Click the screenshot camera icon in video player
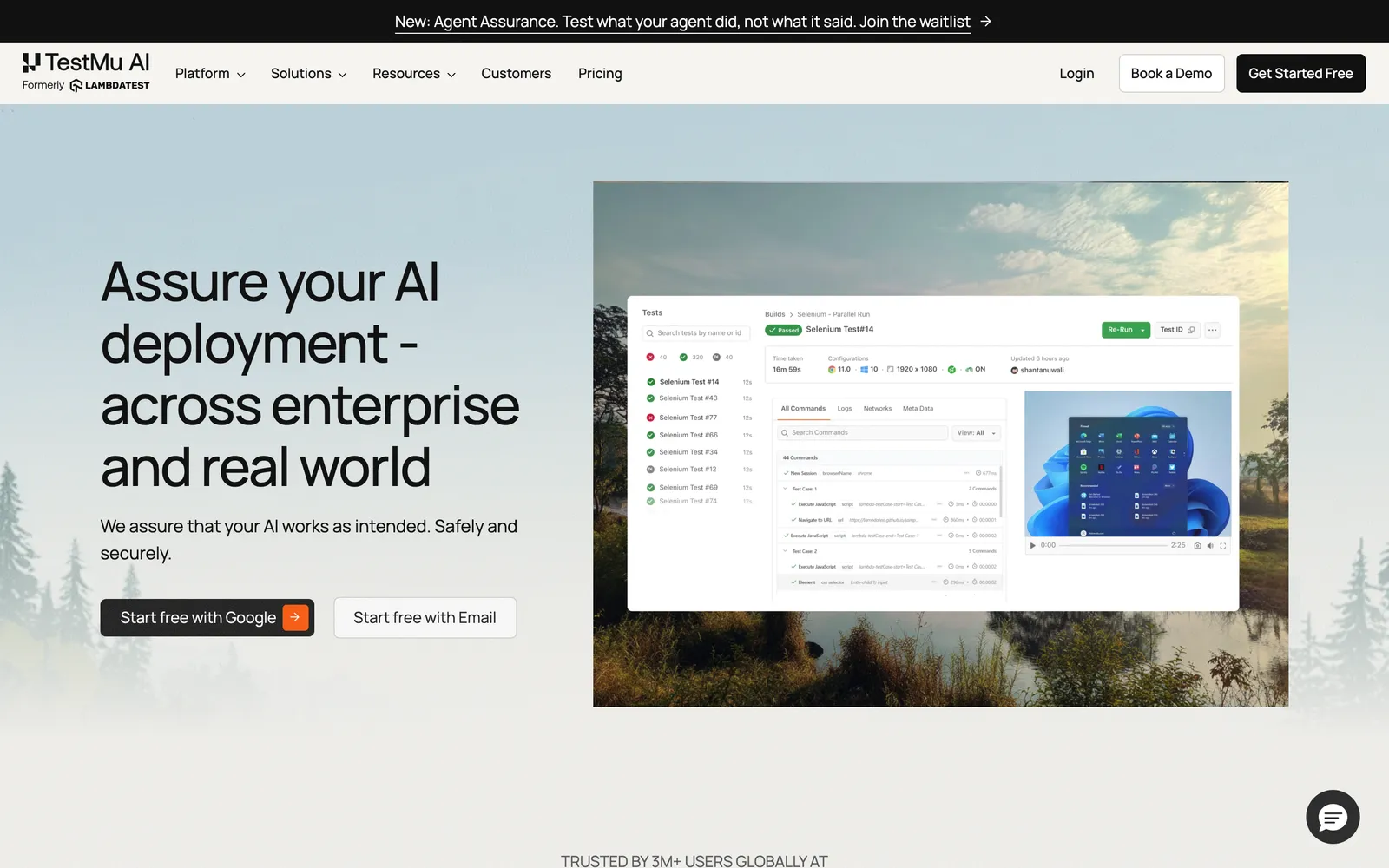1389x868 pixels. click(1197, 545)
